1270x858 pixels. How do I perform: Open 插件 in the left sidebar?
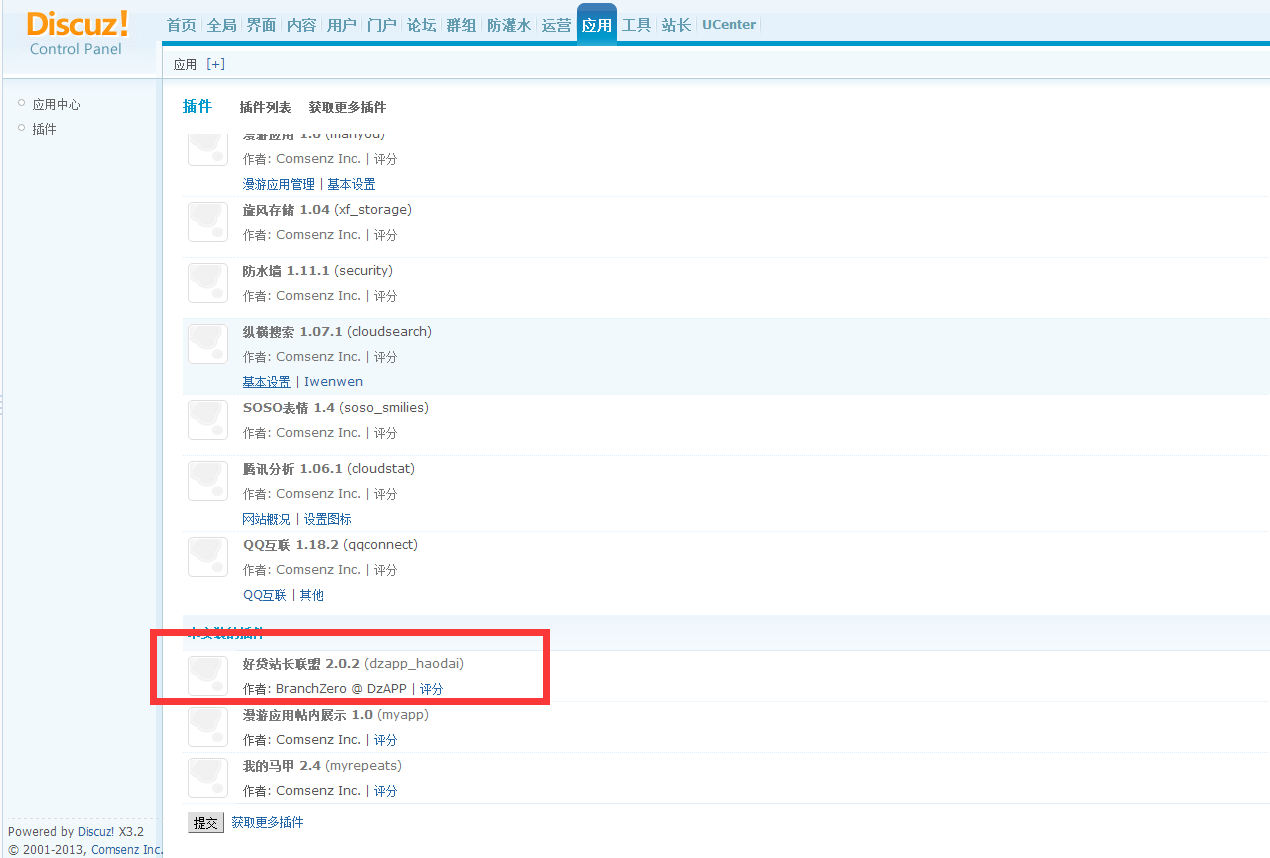(44, 129)
